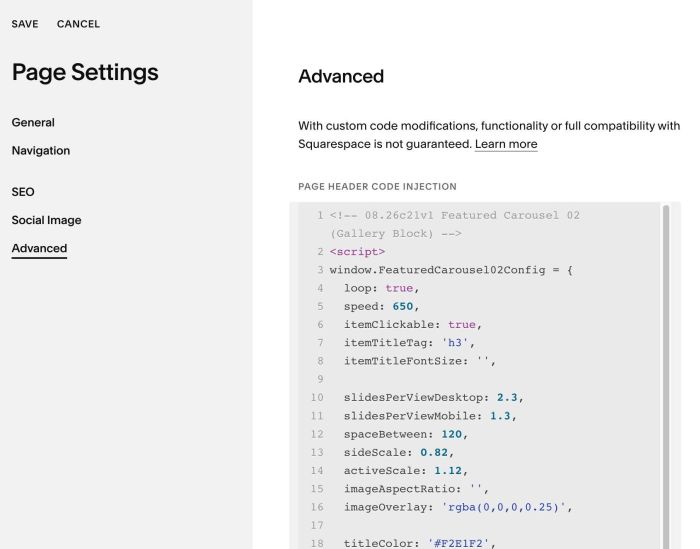This screenshot has width=700, height=549.
Task: Click the slidesPerViewDesktop value 2.3
Action: pos(507,398)
